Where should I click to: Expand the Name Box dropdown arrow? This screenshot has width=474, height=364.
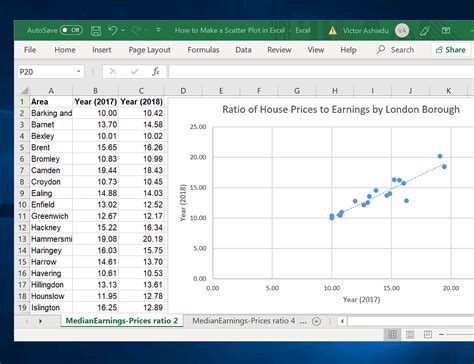(x=79, y=71)
